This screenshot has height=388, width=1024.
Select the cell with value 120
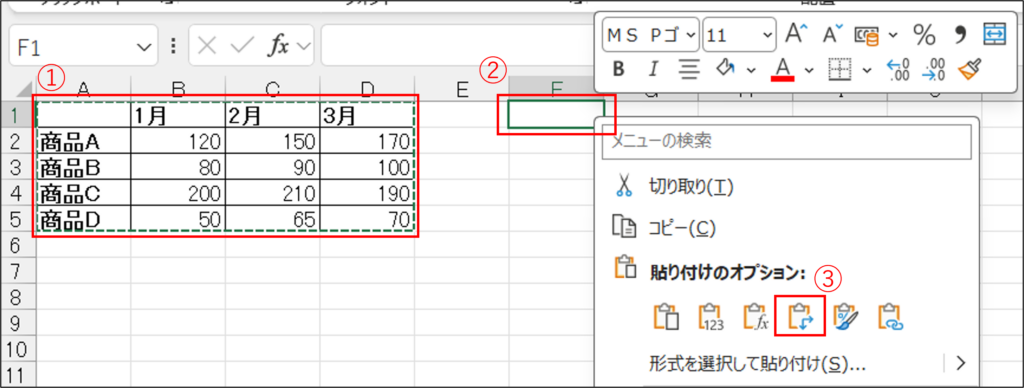pyautogui.click(x=178, y=140)
